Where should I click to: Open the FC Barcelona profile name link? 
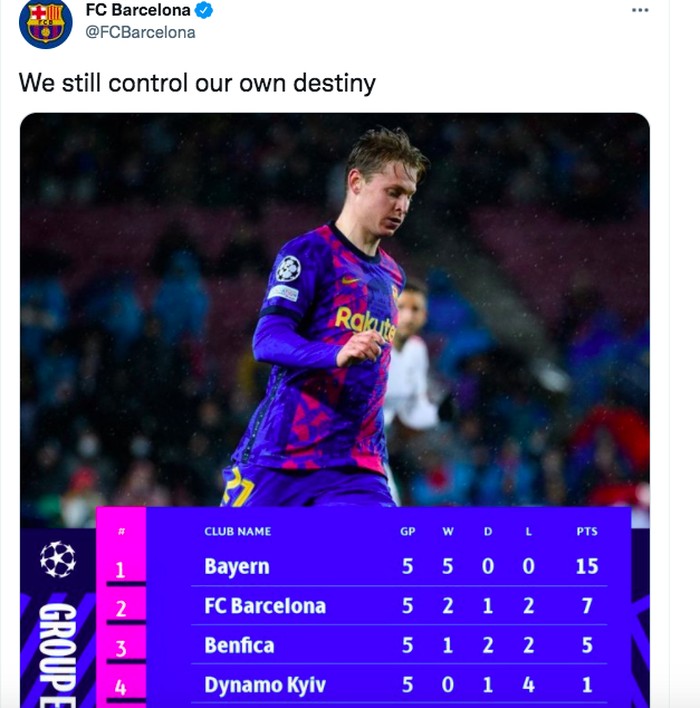pos(137,11)
